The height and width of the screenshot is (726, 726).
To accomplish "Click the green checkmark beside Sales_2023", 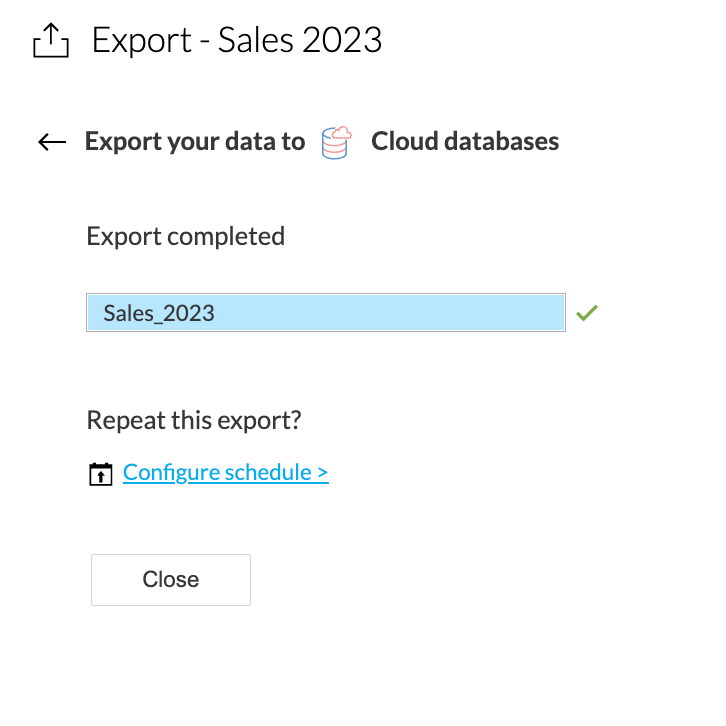I will (x=587, y=313).
